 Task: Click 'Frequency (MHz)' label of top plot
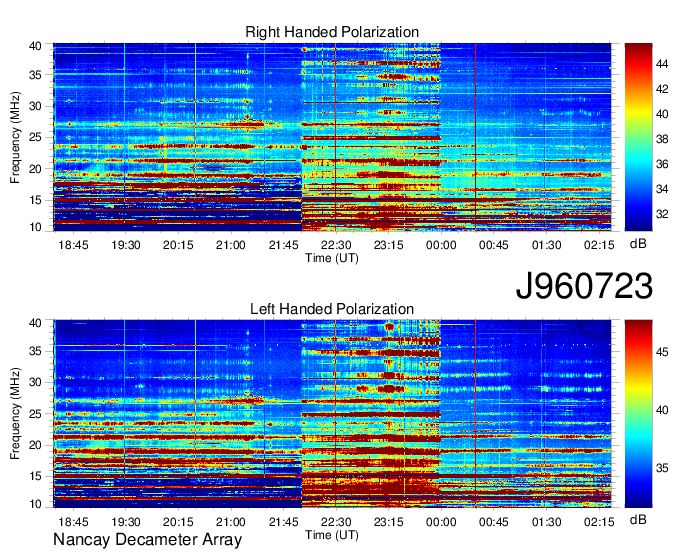[x=15, y=137]
